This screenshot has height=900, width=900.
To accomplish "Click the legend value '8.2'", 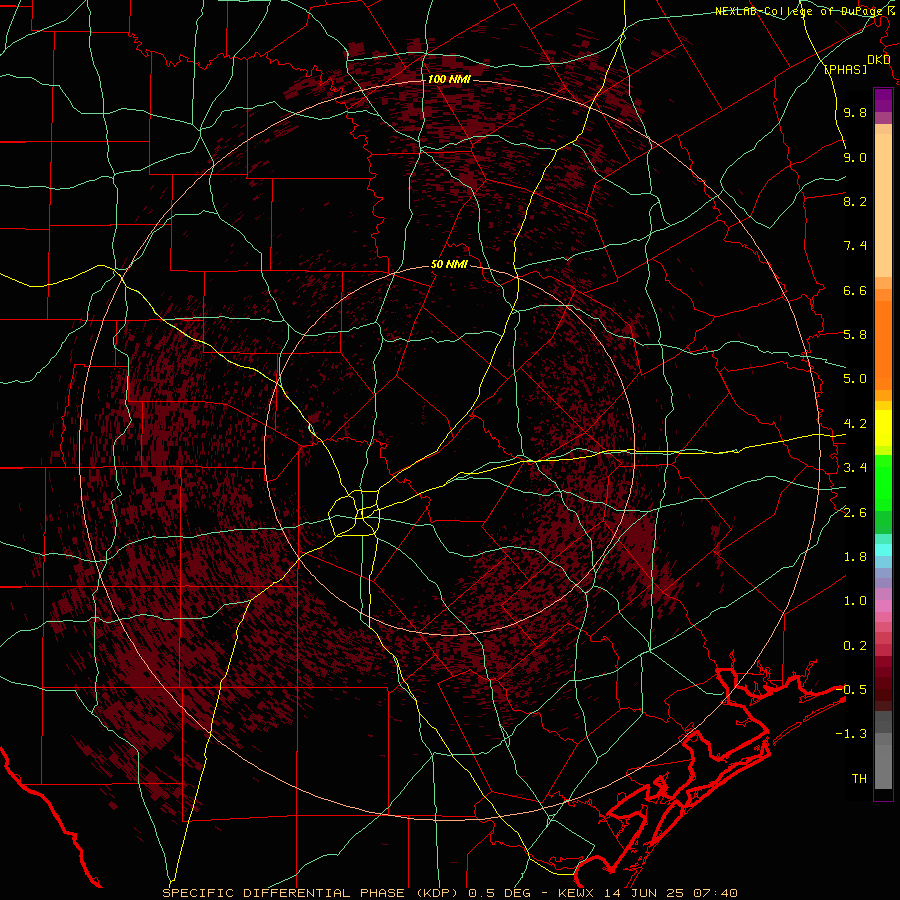I will click(855, 201).
